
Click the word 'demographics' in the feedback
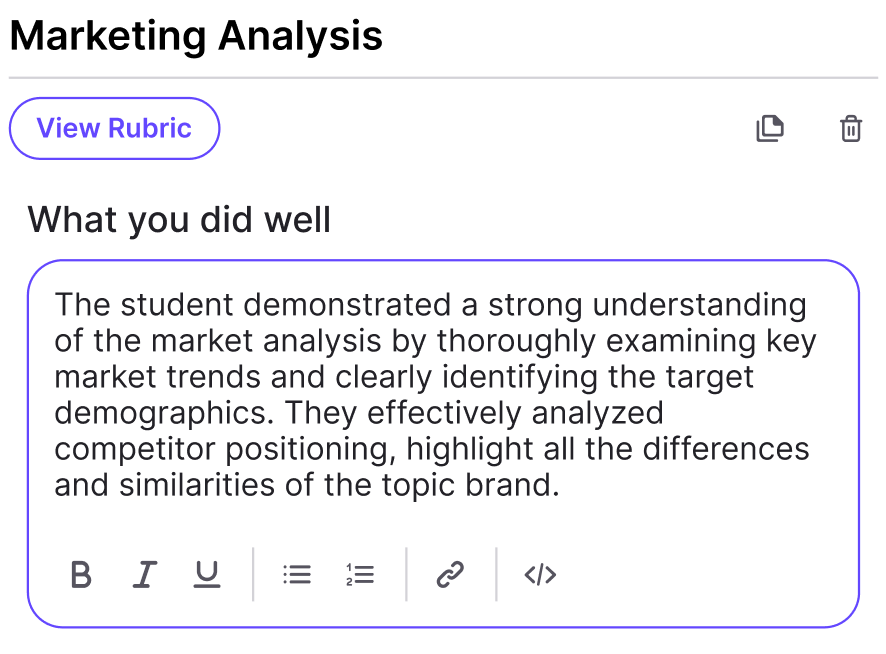[x=160, y=413]
